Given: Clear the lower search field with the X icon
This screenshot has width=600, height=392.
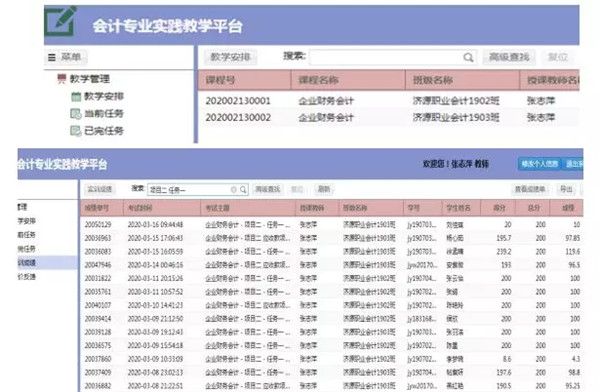Looking at the screenshot, I should click(x=233, y=189).
